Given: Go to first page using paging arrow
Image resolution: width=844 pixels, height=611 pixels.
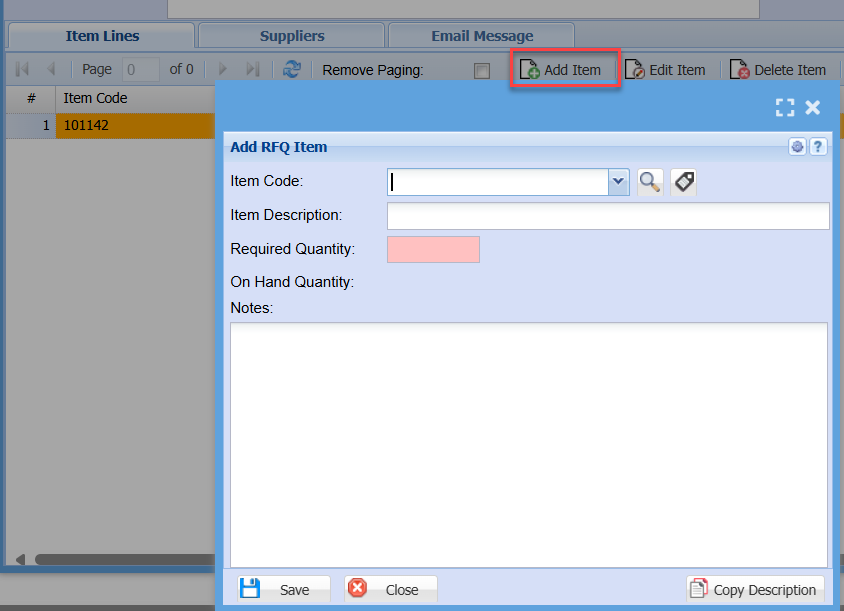Looking at the screenshot, I should [x=22, y=70].
